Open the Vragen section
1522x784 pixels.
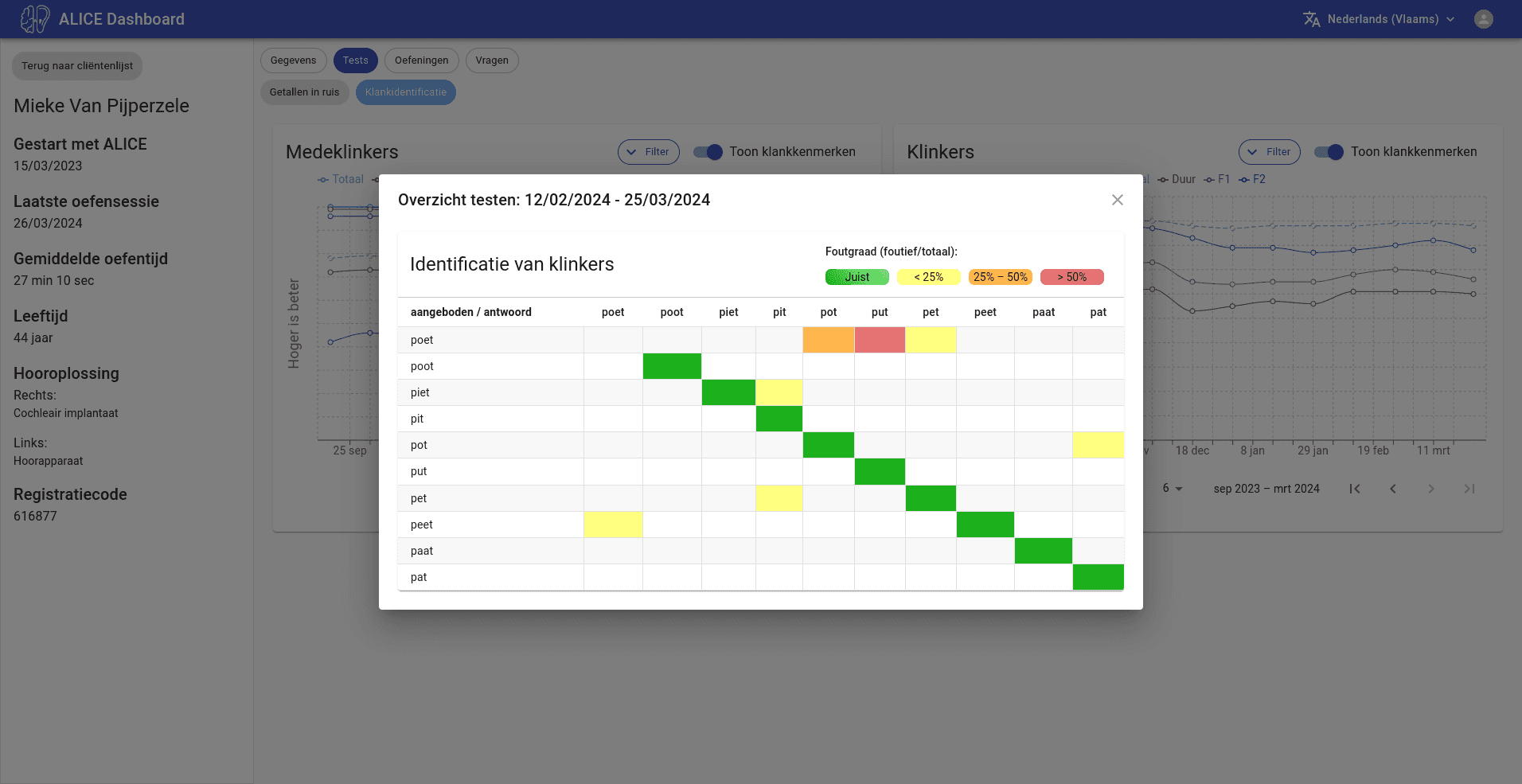492,60
